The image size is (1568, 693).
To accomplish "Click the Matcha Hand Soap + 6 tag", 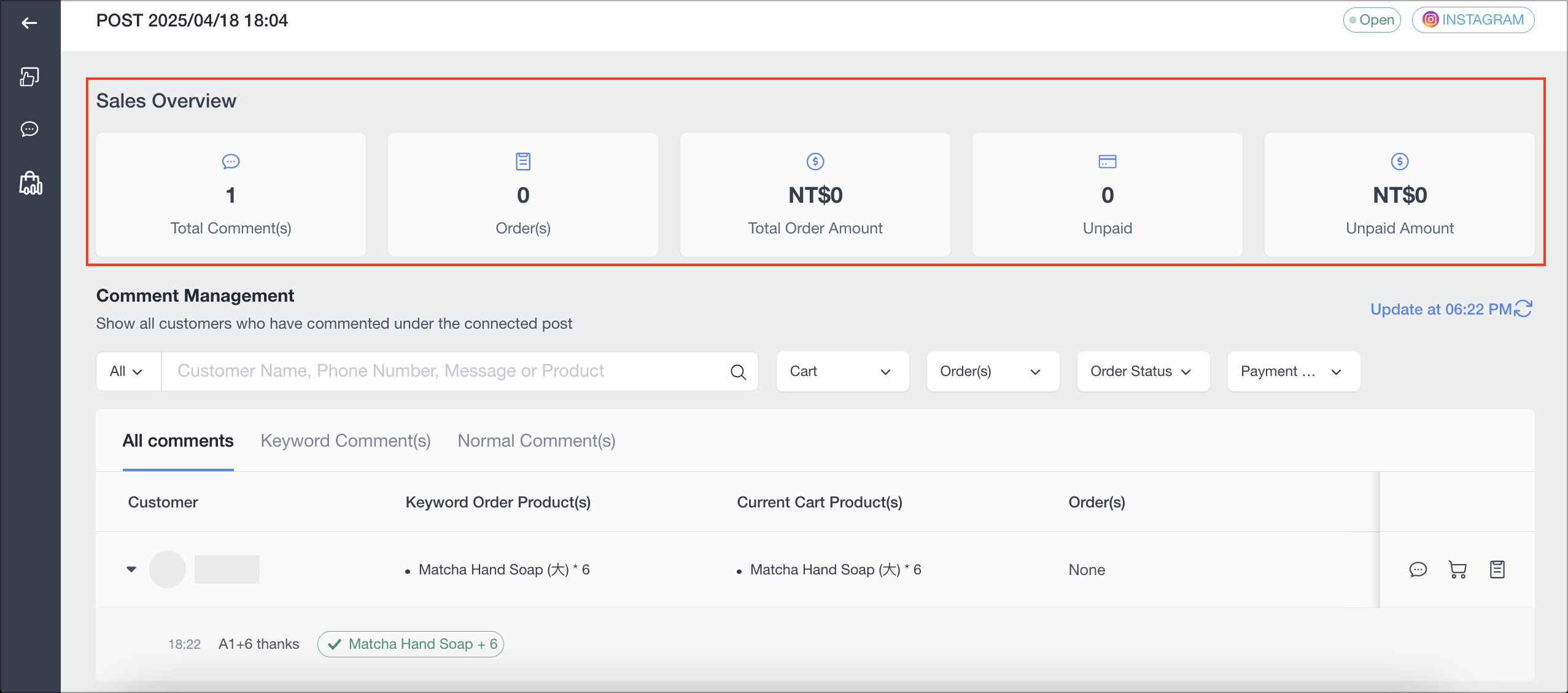I will [x=411, y=644].
